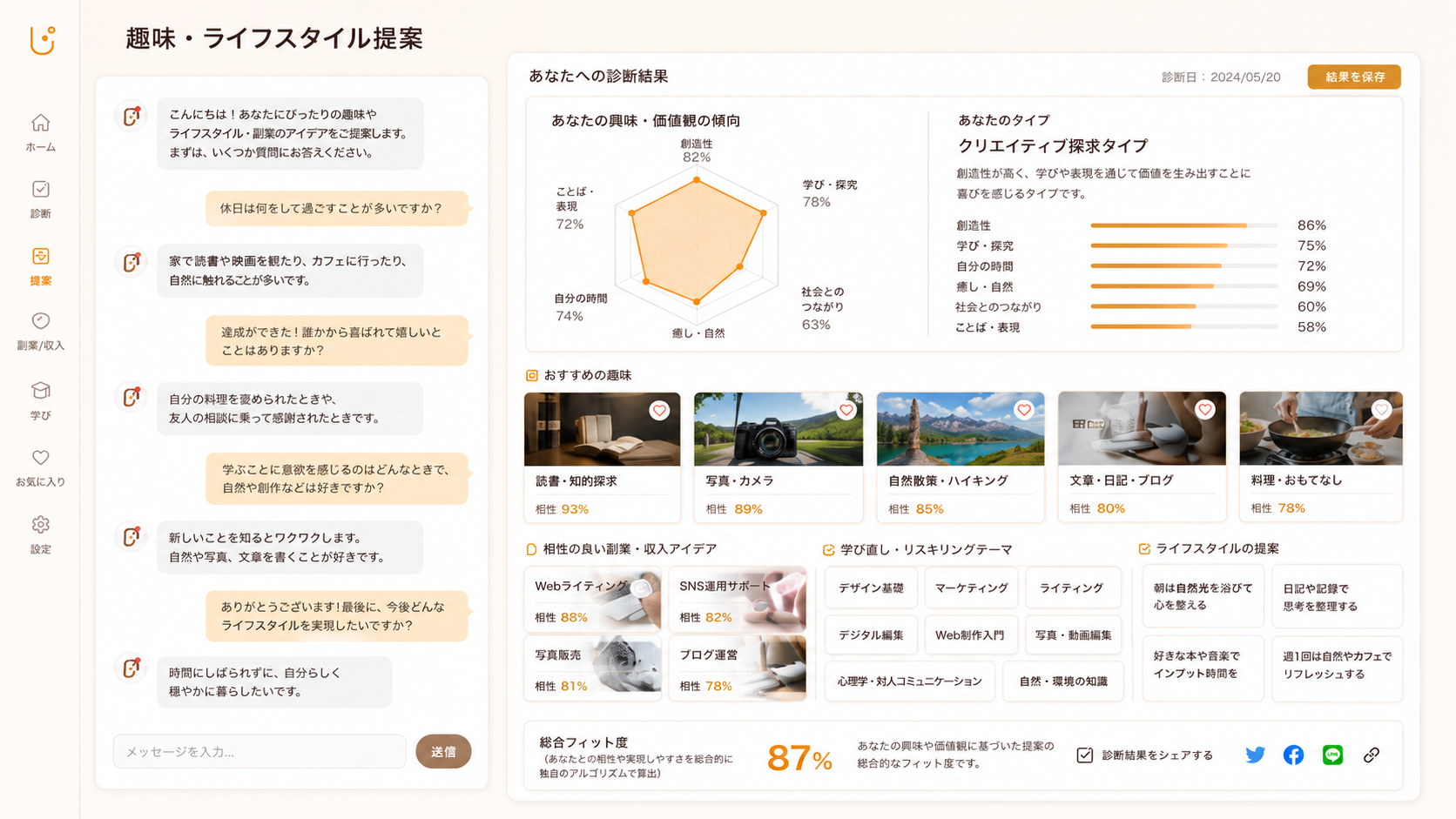Viewport: 1456px width, 819px height.
Task: Select the マーケティング tag
Action: (x=971, y=587)
